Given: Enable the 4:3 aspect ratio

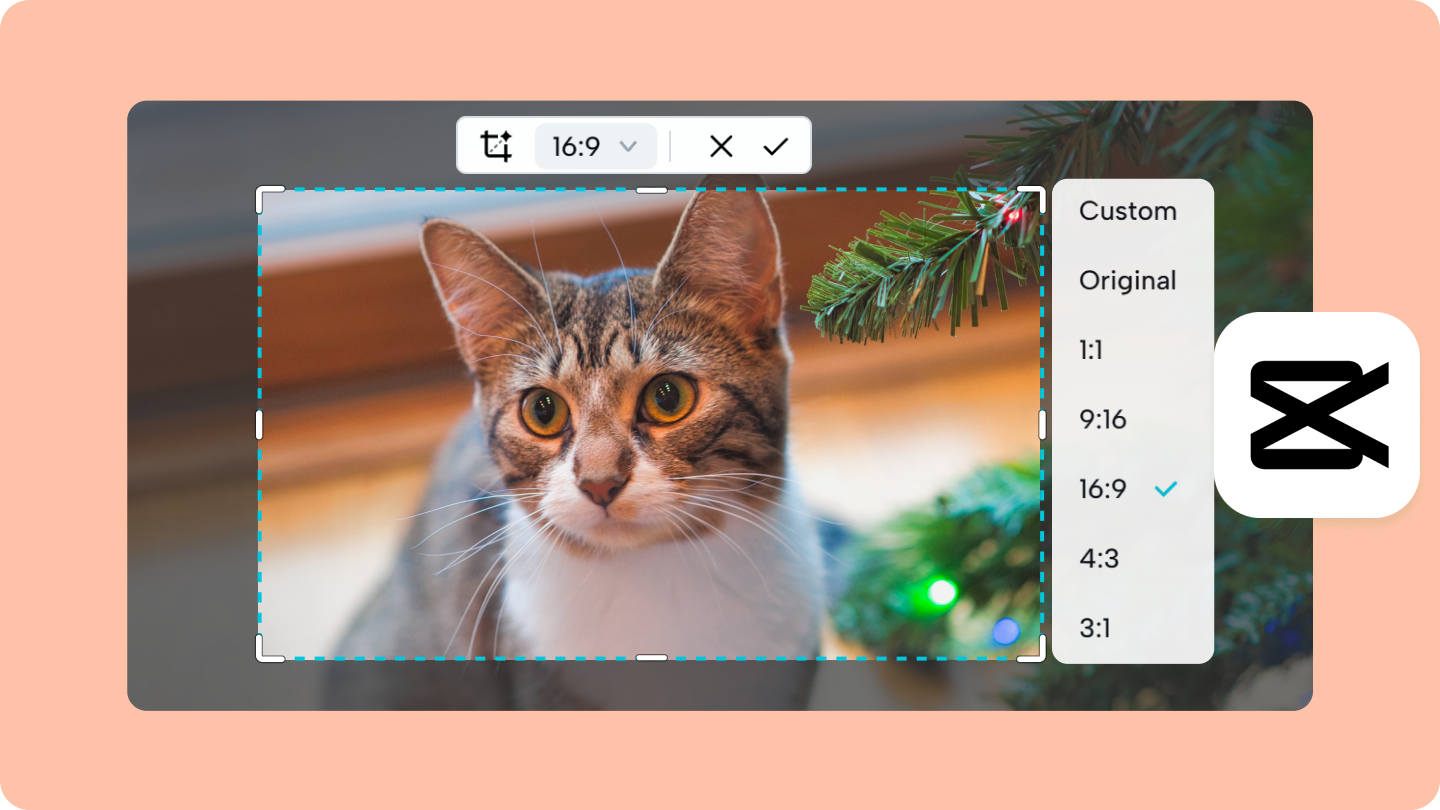Looking at the screenshot, I should point(1100,559).
